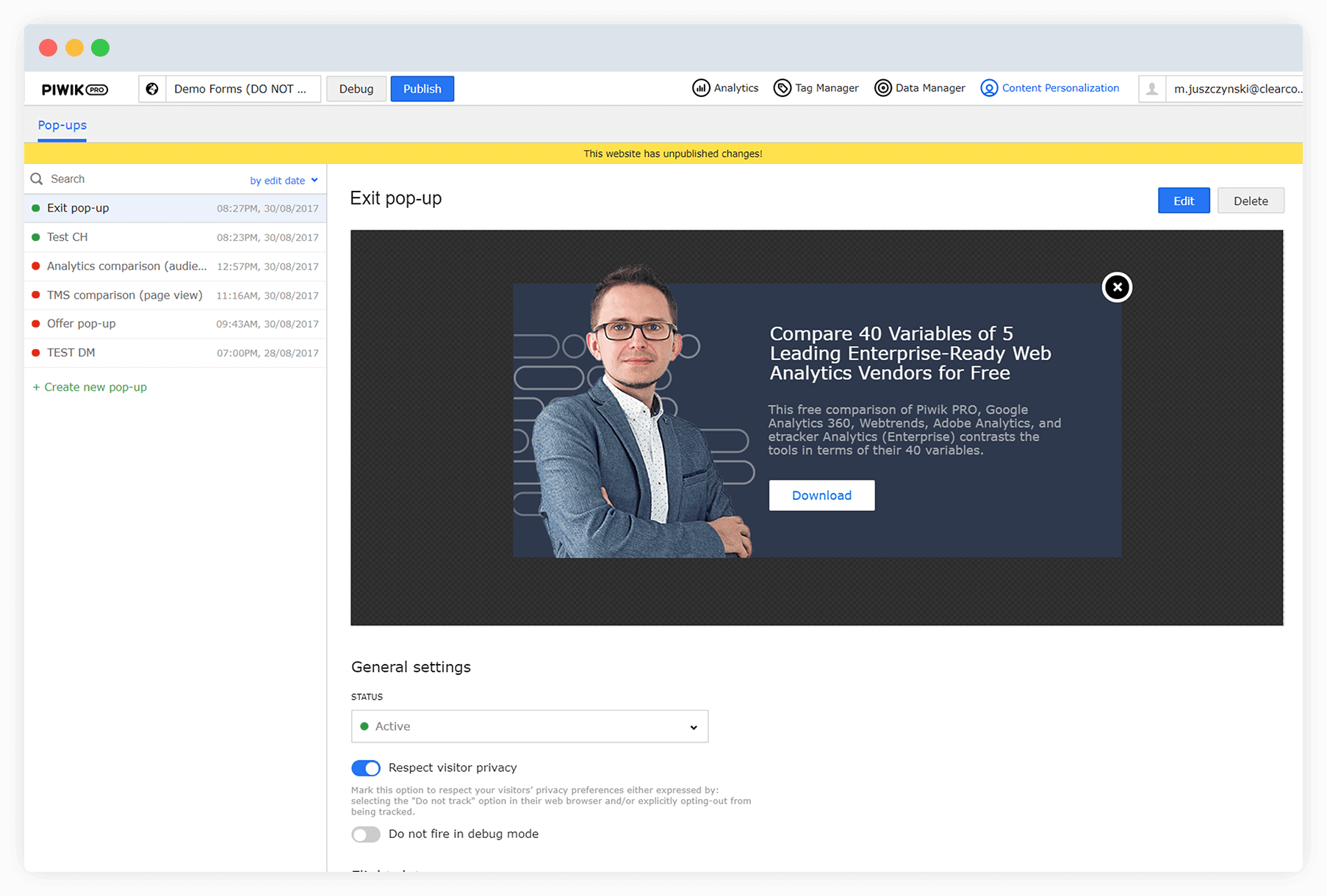The image size is (1327, 896).
Task: Click the user profile avatar icon
Action: point(1151,88)
